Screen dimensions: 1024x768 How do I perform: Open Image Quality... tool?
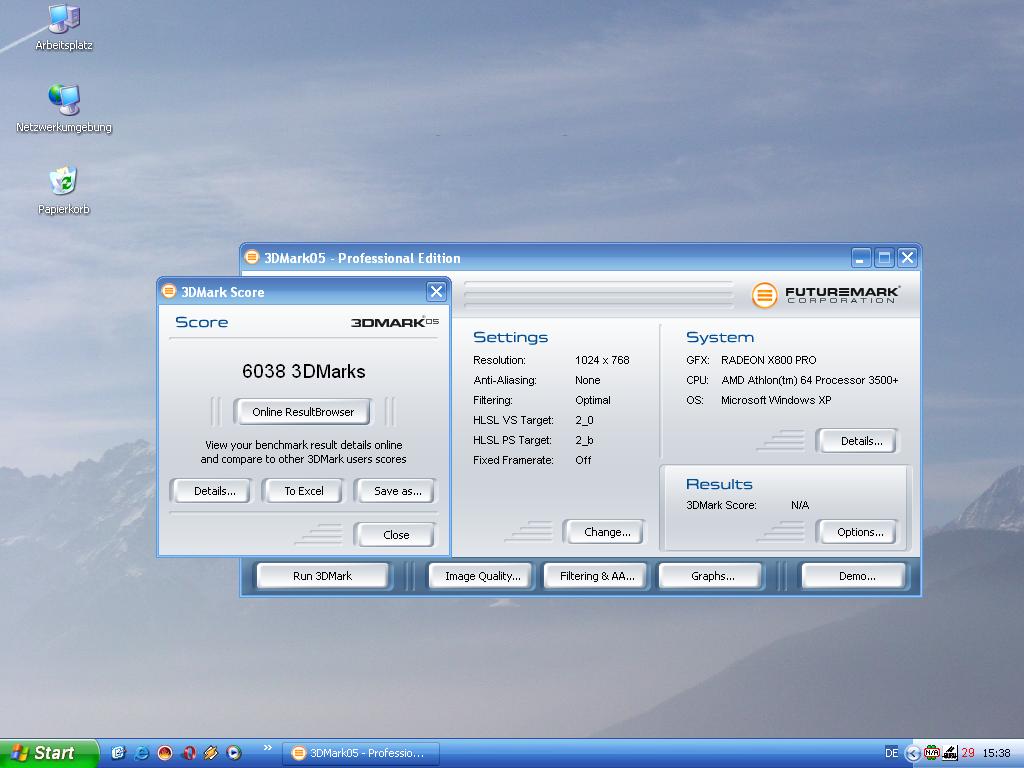pyautogui.click(x=483, y=576)
